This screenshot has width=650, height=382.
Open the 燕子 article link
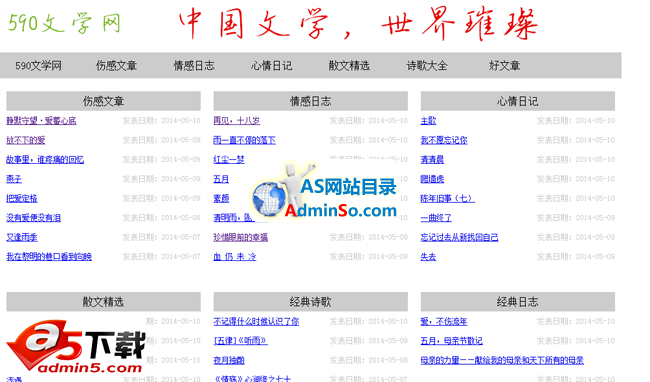click(x=14, y=179)
